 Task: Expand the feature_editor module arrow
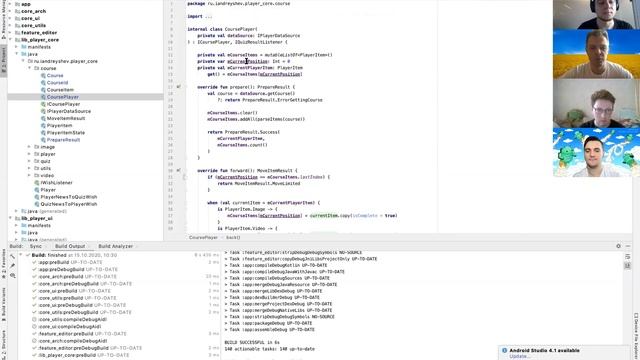coord(10,33)
